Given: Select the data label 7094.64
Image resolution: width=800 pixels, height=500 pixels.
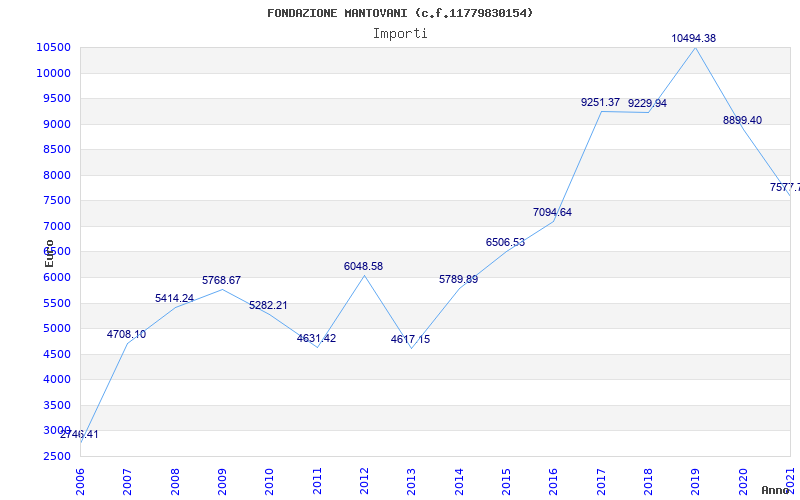Looking at the screenshot, I should 553,213.
